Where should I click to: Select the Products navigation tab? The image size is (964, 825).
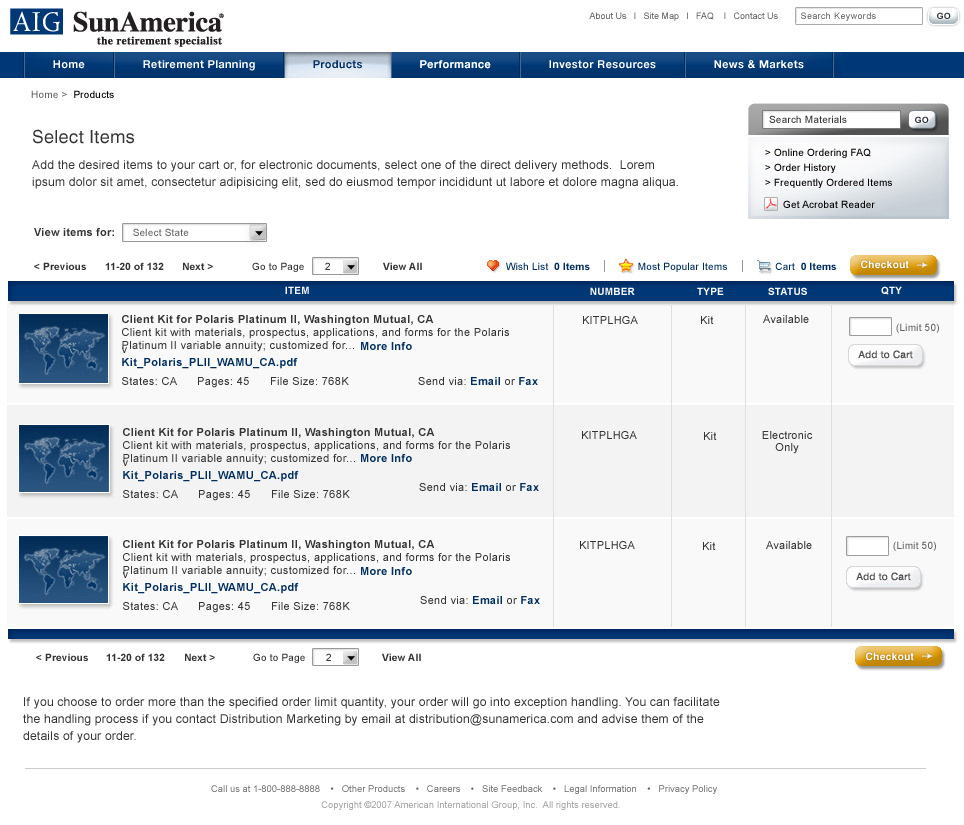click(338, 65)
